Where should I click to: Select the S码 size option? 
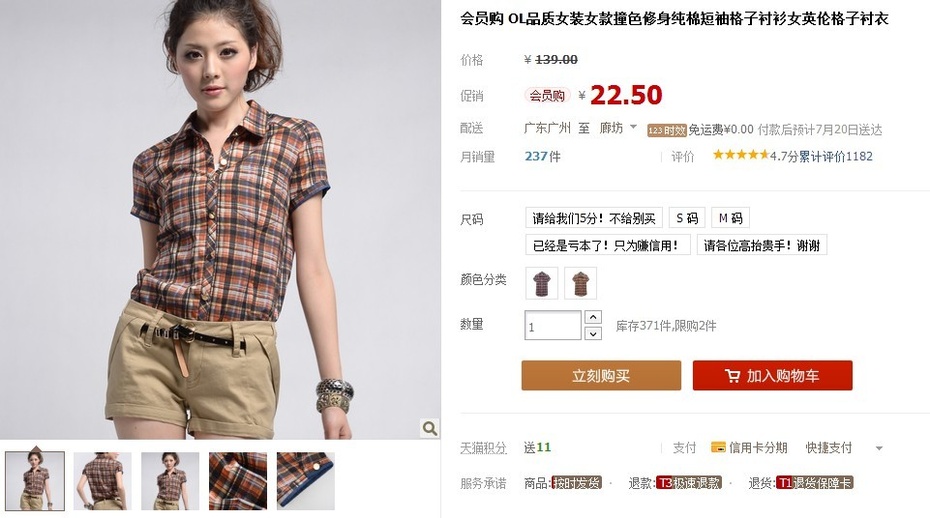[x=687, y=218]
